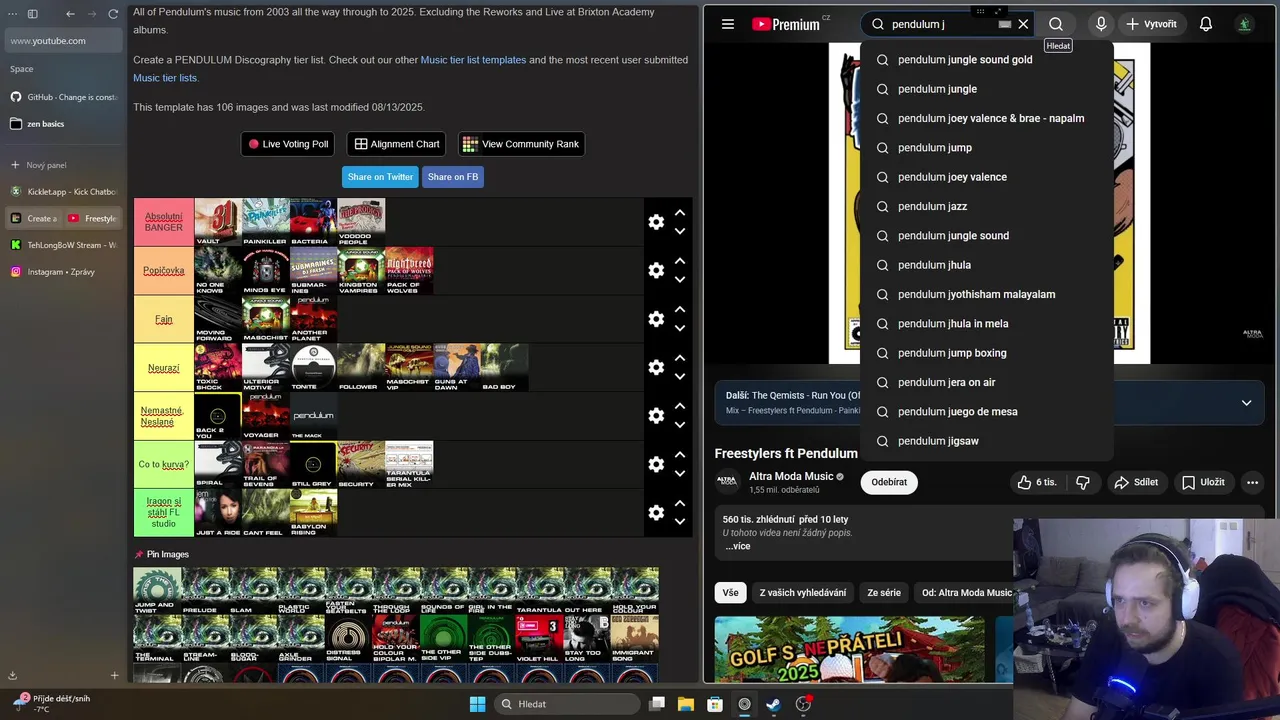Image resolution: width=1280 pixels, height=720 pixels.
Task: Open Windows Start menu
Action: click(478, 704)
